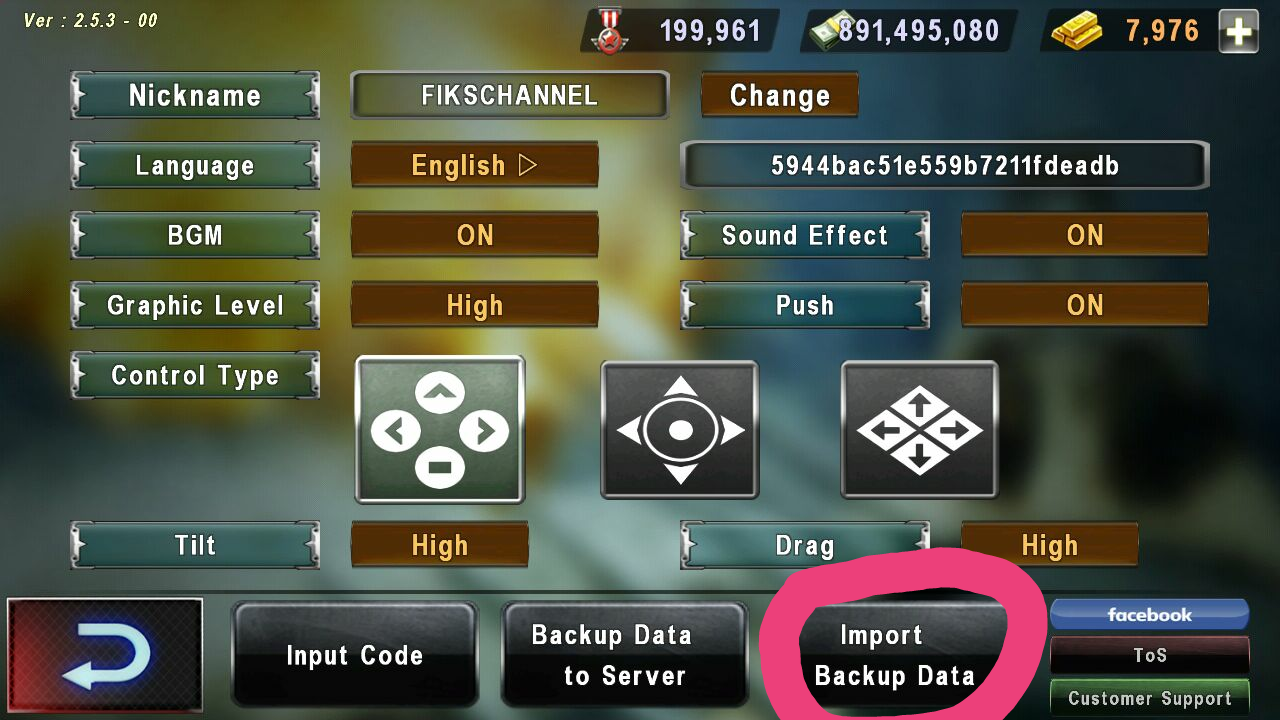Open the facebook link button

pyautogui.click(x=1150, y=614)
